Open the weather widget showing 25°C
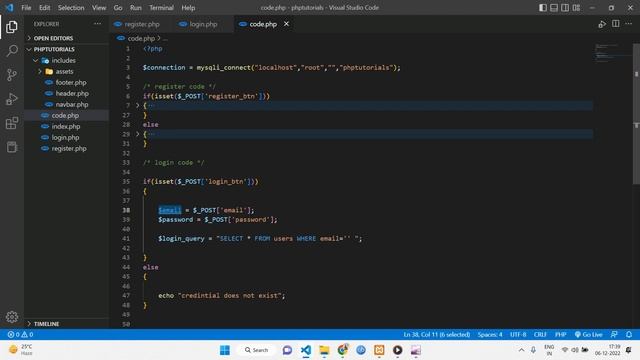This screenshot has height=360, width=640. [20, 350]
